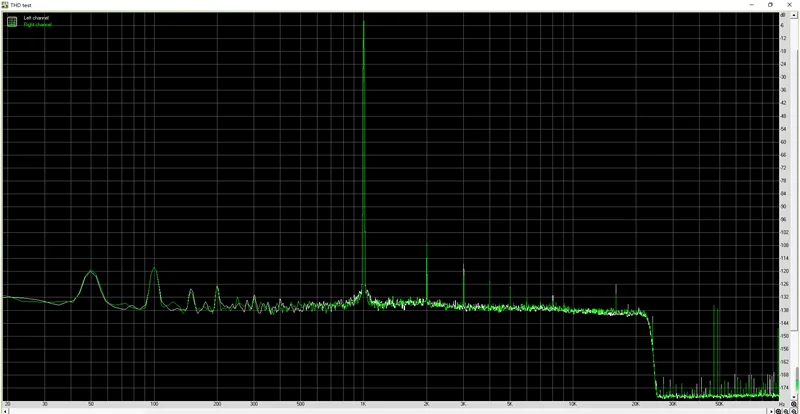The width and height of the screenshot is (800, 414).
Task: Click the hum peak at 100 Hz
Action: [154, 268]
